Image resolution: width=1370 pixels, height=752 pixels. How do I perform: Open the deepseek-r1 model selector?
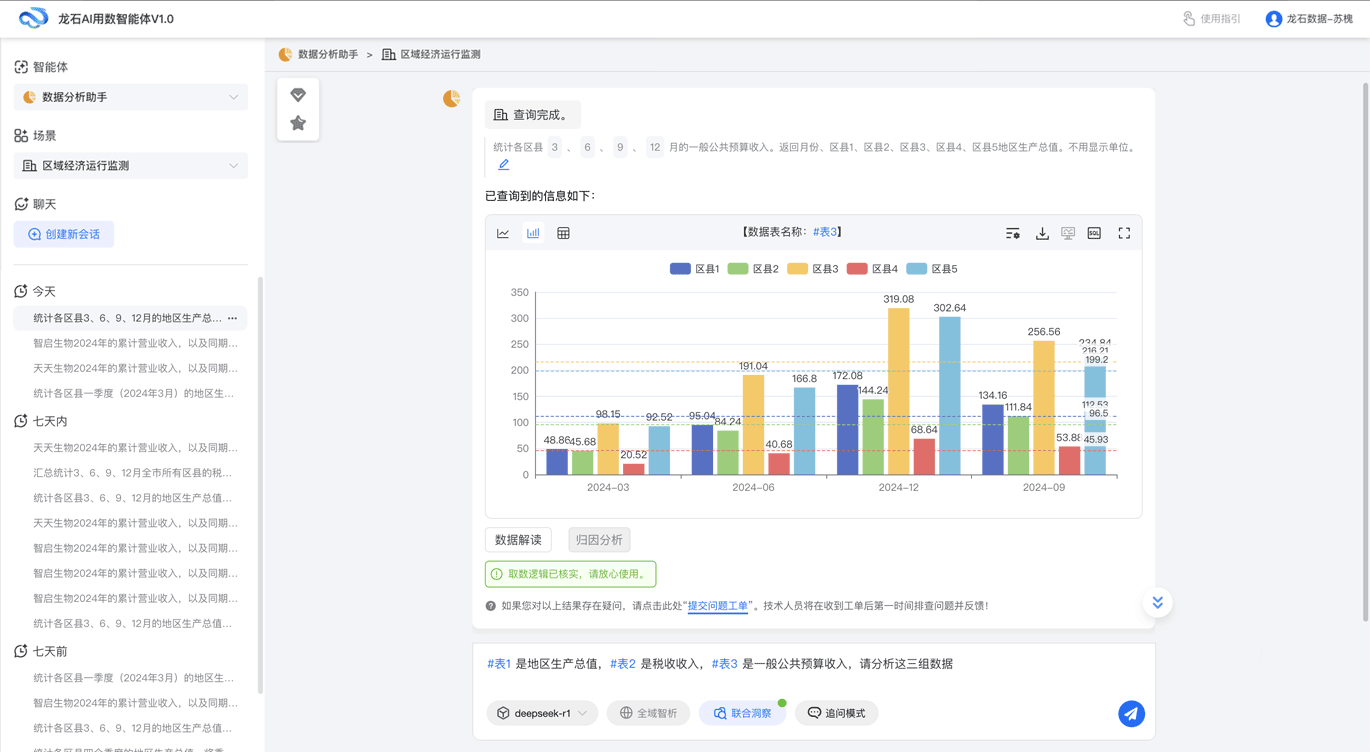click(x=542, y=713)
